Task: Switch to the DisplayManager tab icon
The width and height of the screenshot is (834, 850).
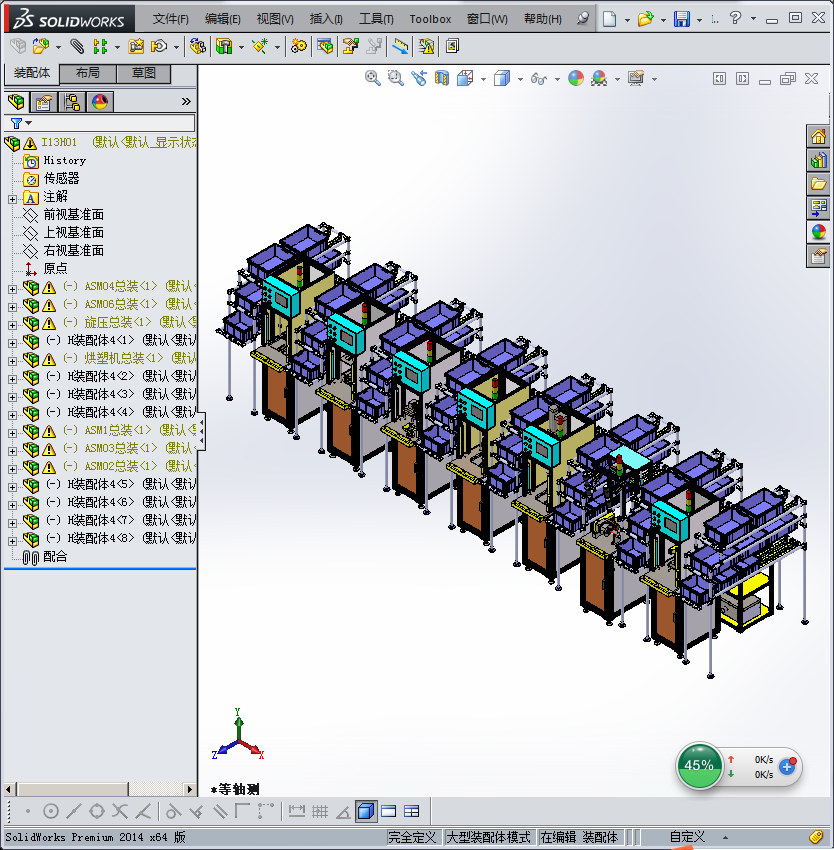Action: pyautogui.click(x=100, y=102)
